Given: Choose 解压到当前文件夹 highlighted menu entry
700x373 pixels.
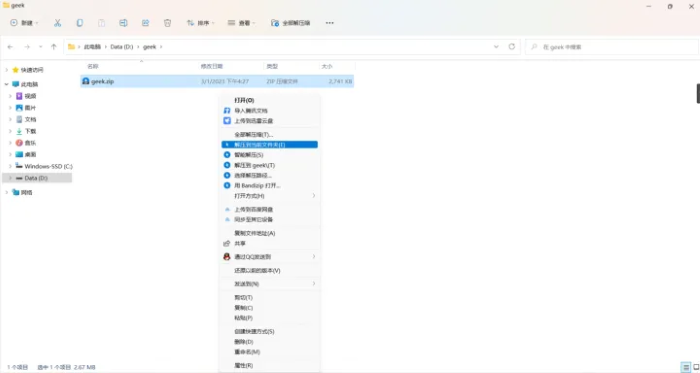Looking at the screenshot, I should 270,145.
